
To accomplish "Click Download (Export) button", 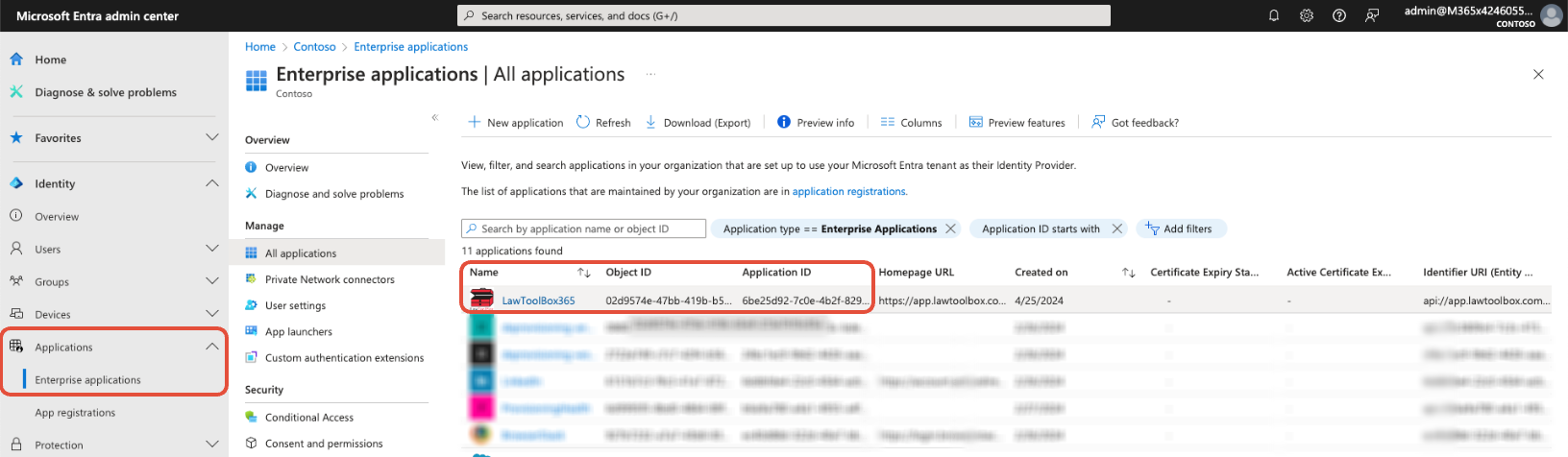I will coord(698,122).
